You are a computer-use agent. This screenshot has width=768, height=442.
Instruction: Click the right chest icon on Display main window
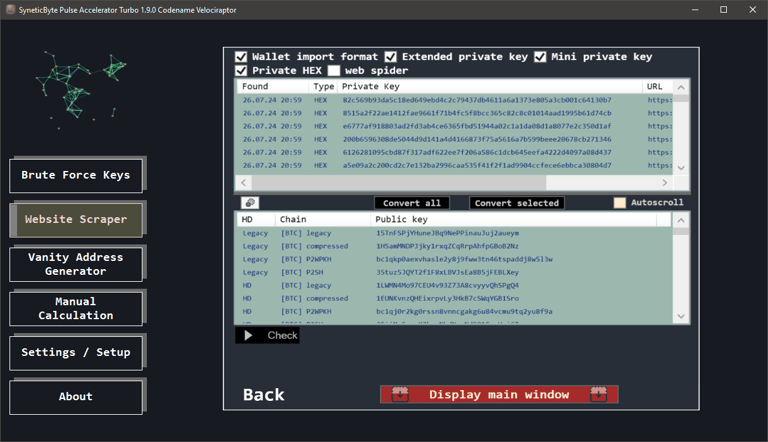(x=599, y=394)
